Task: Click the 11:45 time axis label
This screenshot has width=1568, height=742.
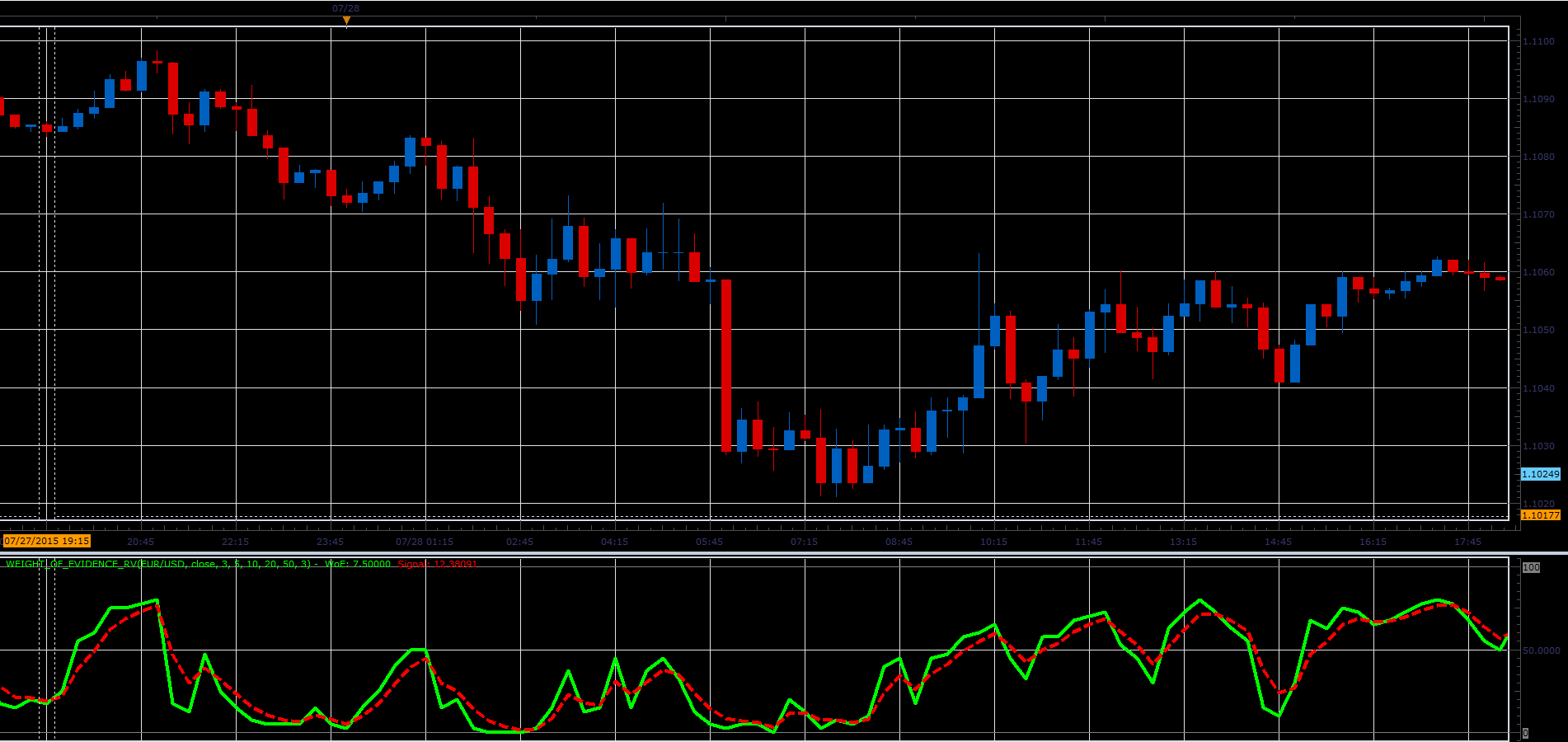Action: pyautogui.click(x=1088, y=542)
